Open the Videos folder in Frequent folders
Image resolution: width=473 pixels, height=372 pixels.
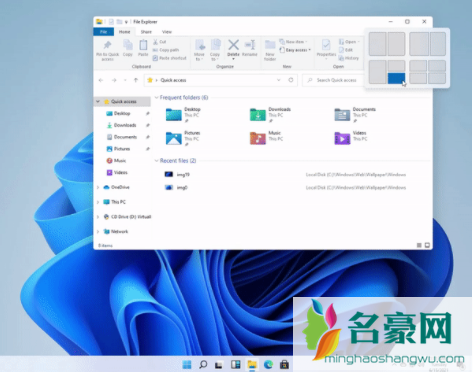pyautogui.click(x=351, y=138)
